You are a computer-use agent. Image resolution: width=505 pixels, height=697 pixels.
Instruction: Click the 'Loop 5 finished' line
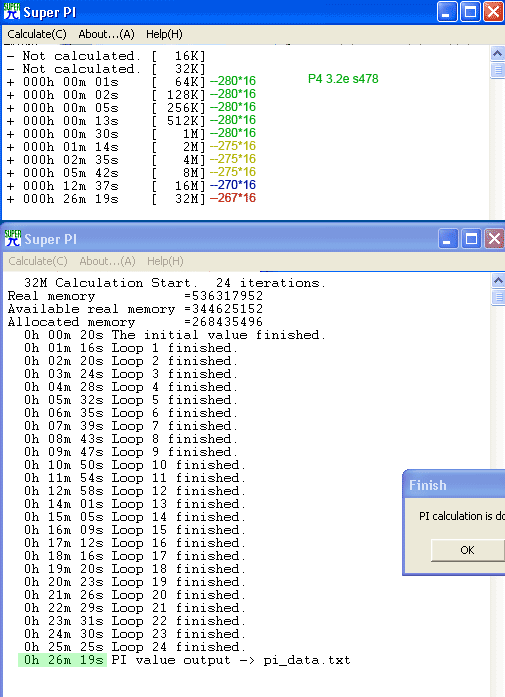[131, 400]
